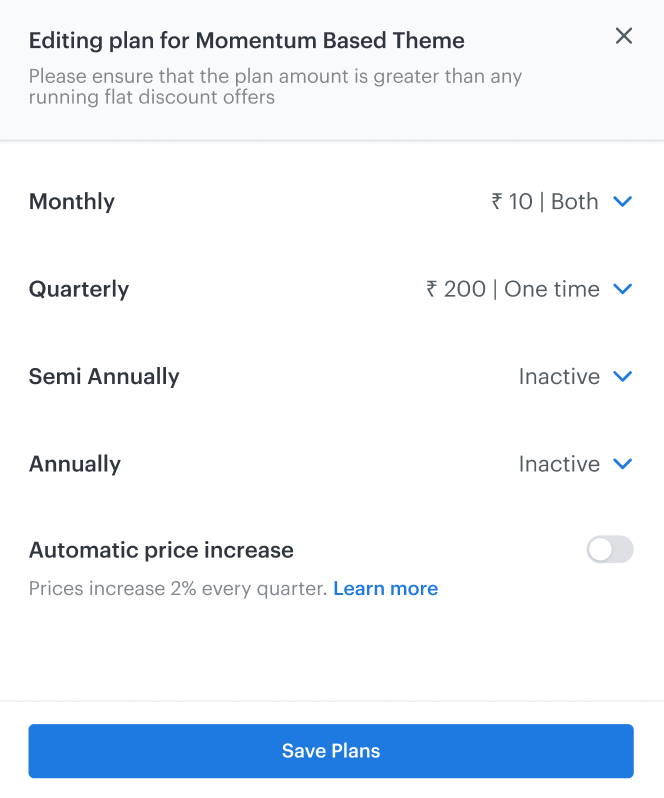
Task: Open the Learn more link
Action: coord(385,589)
